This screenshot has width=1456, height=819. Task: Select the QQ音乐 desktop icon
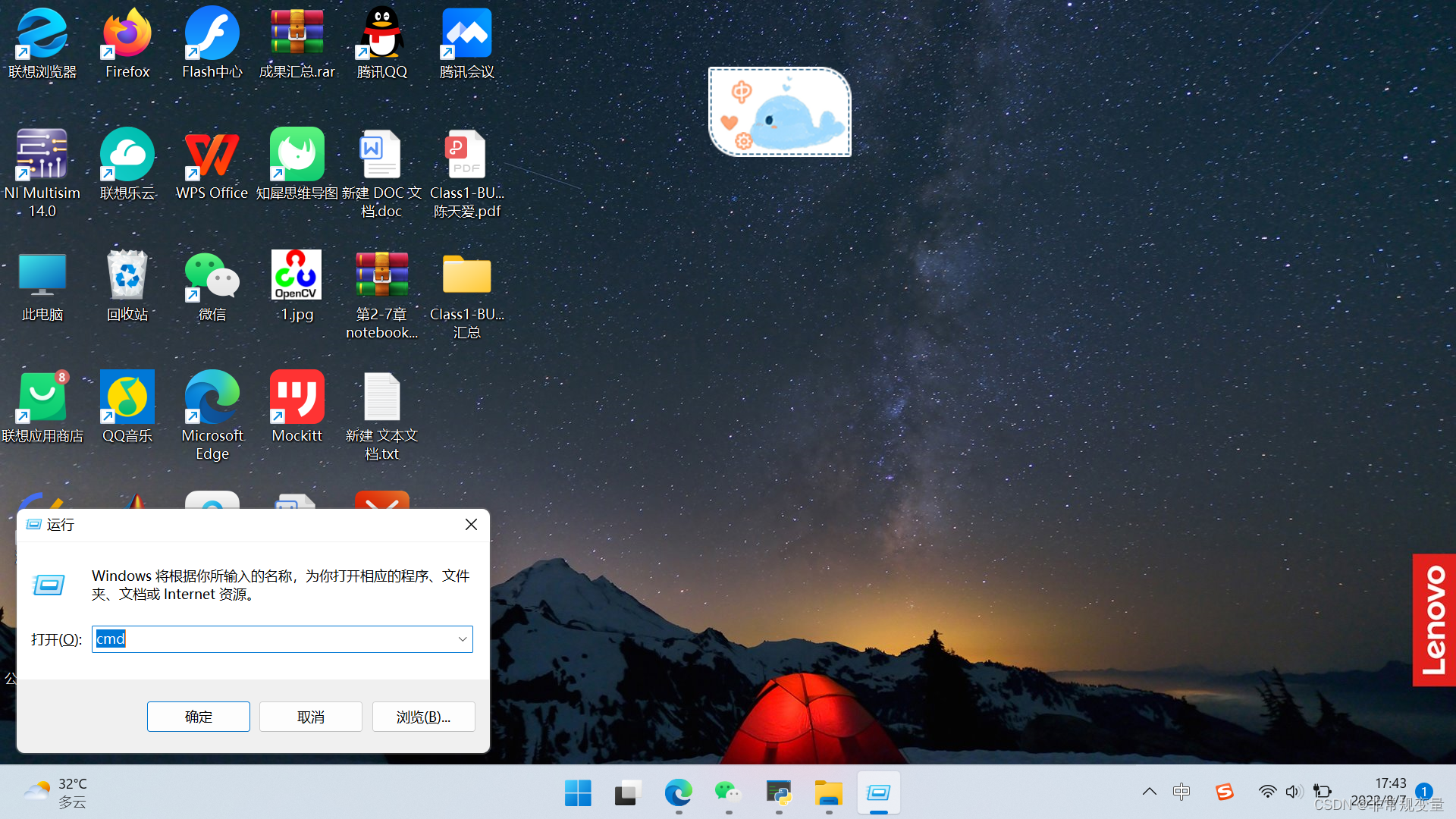click(x=127, y=407)
